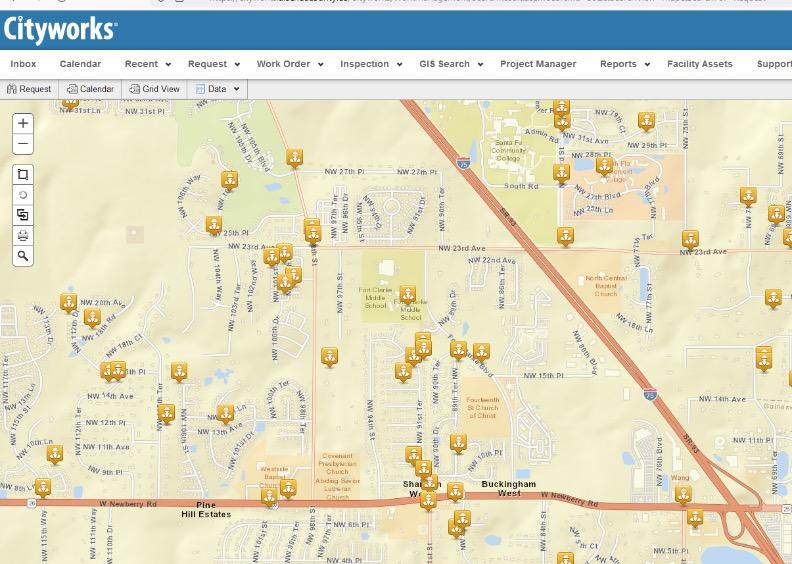Select map marker above NW 10th Pl
Image resolution: width=792 pixels, height=564 pixels.
(x=458, y=443)
